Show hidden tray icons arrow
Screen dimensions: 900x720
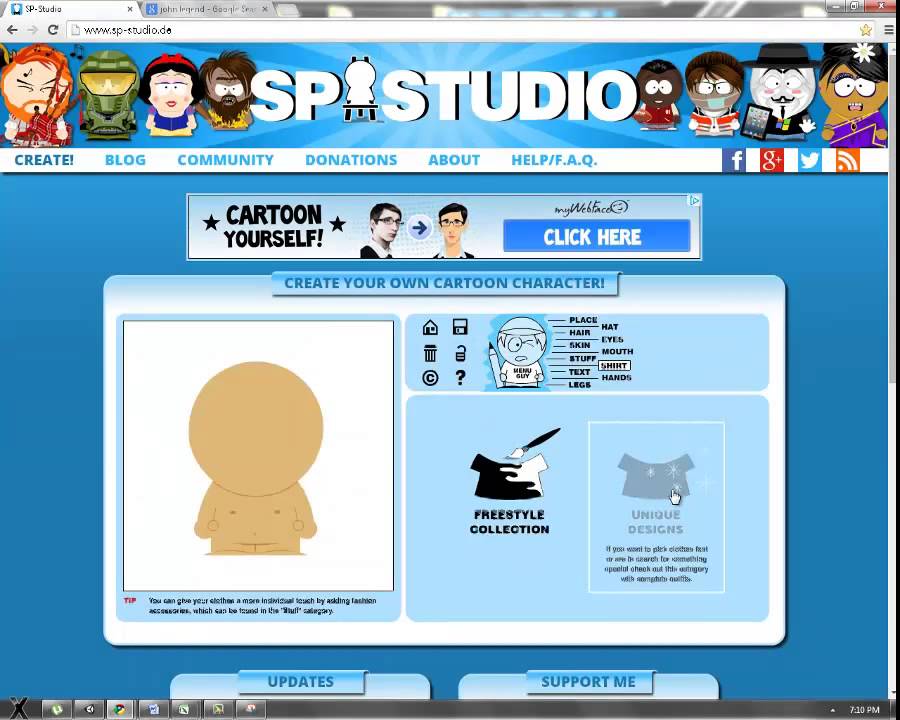pyautogui.click(x=832, y=710)
